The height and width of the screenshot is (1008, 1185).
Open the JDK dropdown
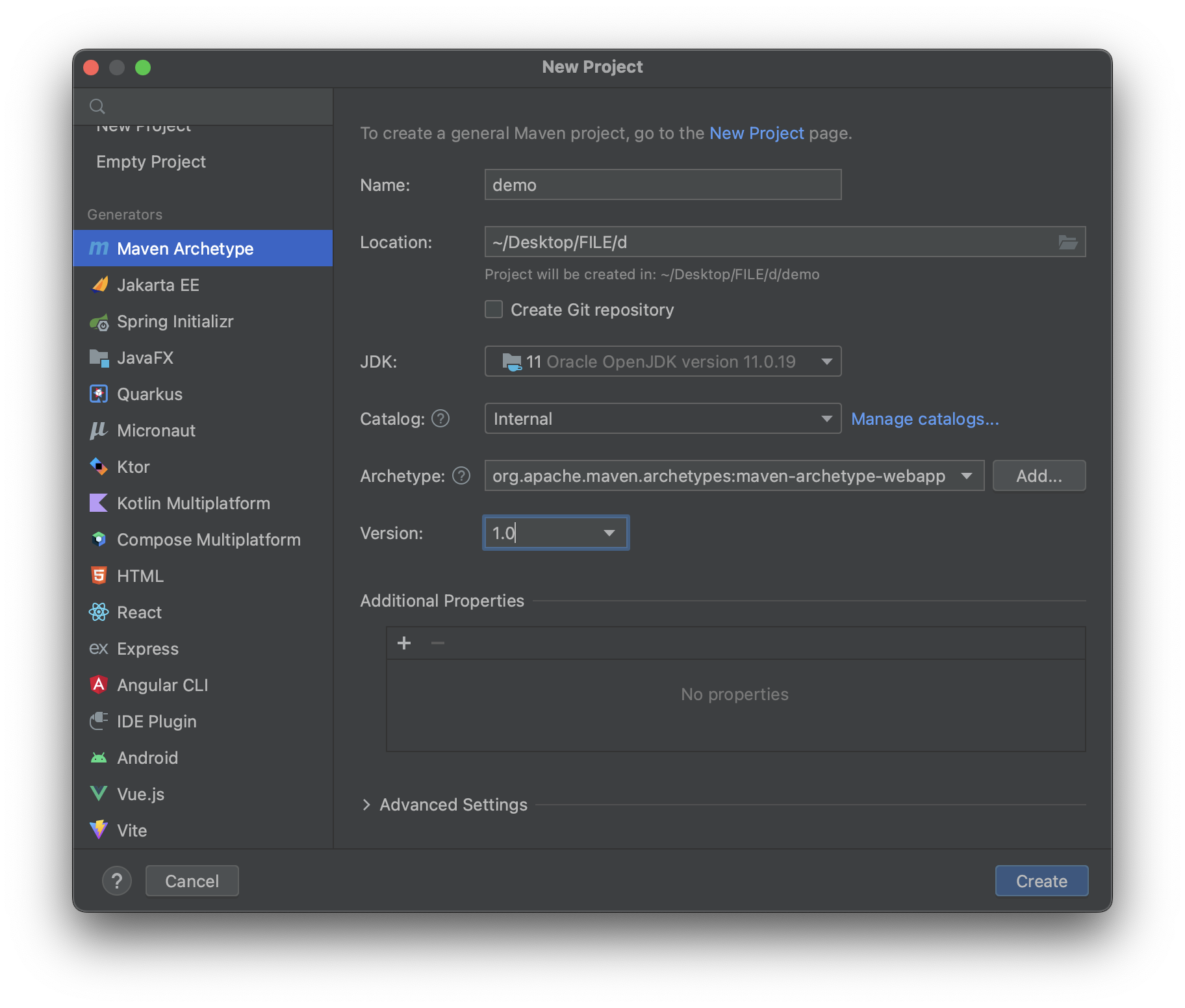coord(663,361)
